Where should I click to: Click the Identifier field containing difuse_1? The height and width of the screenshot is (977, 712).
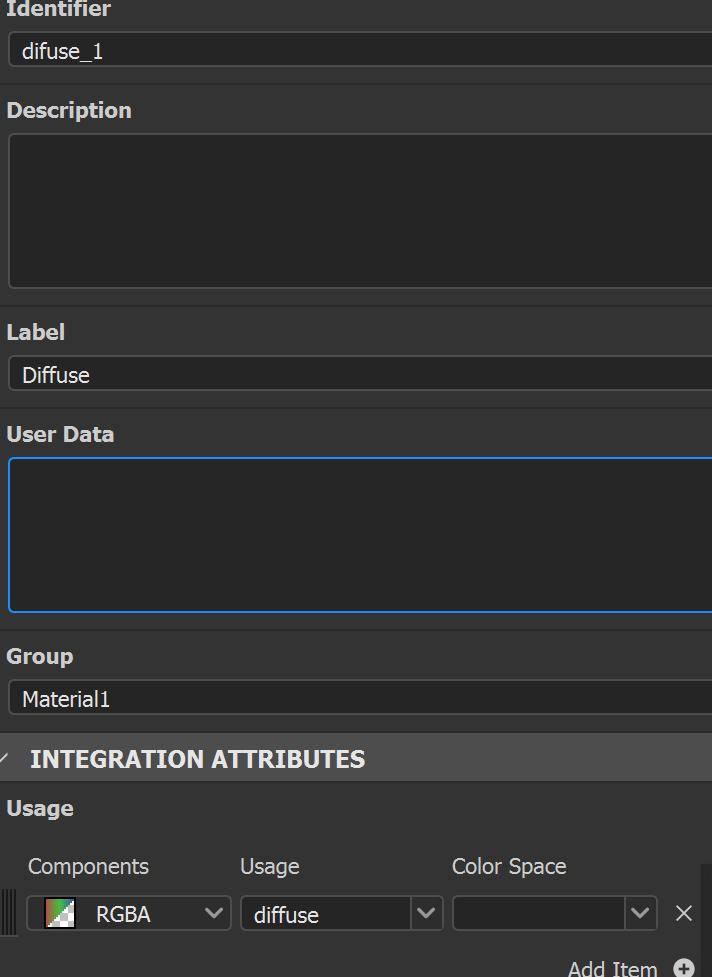[300, 49]
